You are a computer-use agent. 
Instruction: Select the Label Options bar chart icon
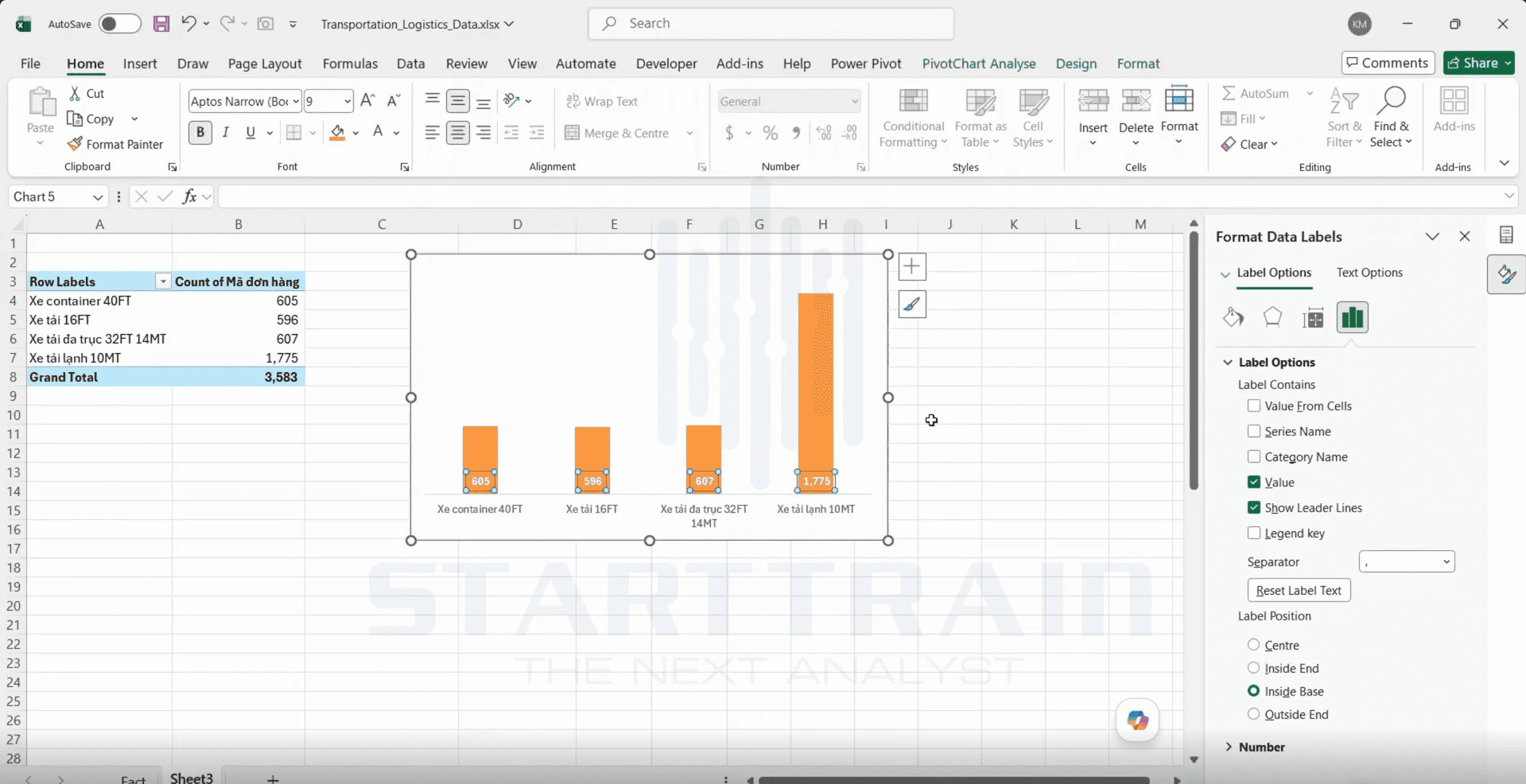[1353, 318]
